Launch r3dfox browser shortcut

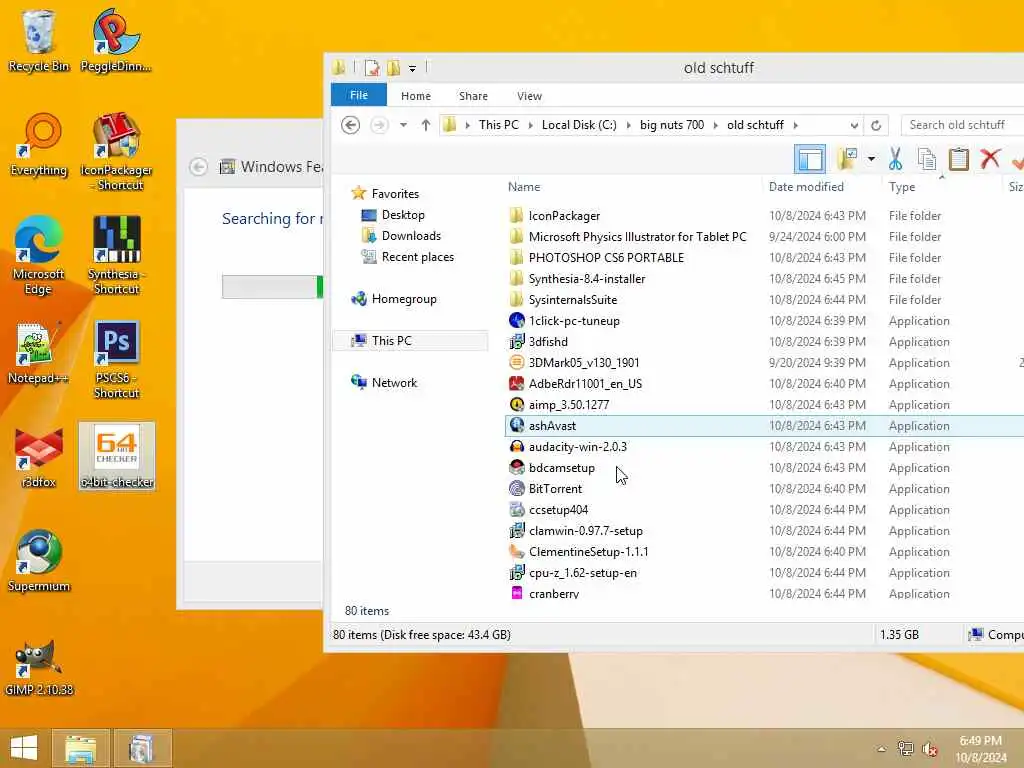pos(39,456)
